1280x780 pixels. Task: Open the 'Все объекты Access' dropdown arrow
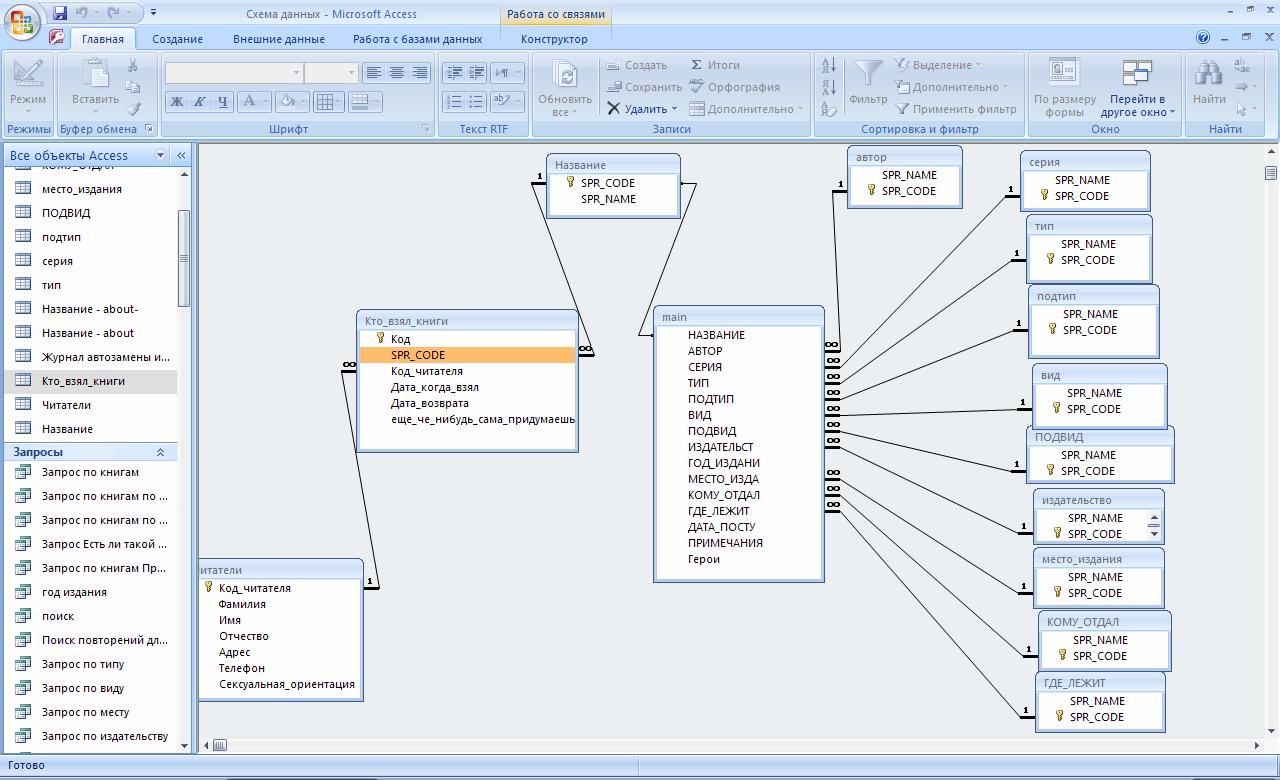(160, 155)
